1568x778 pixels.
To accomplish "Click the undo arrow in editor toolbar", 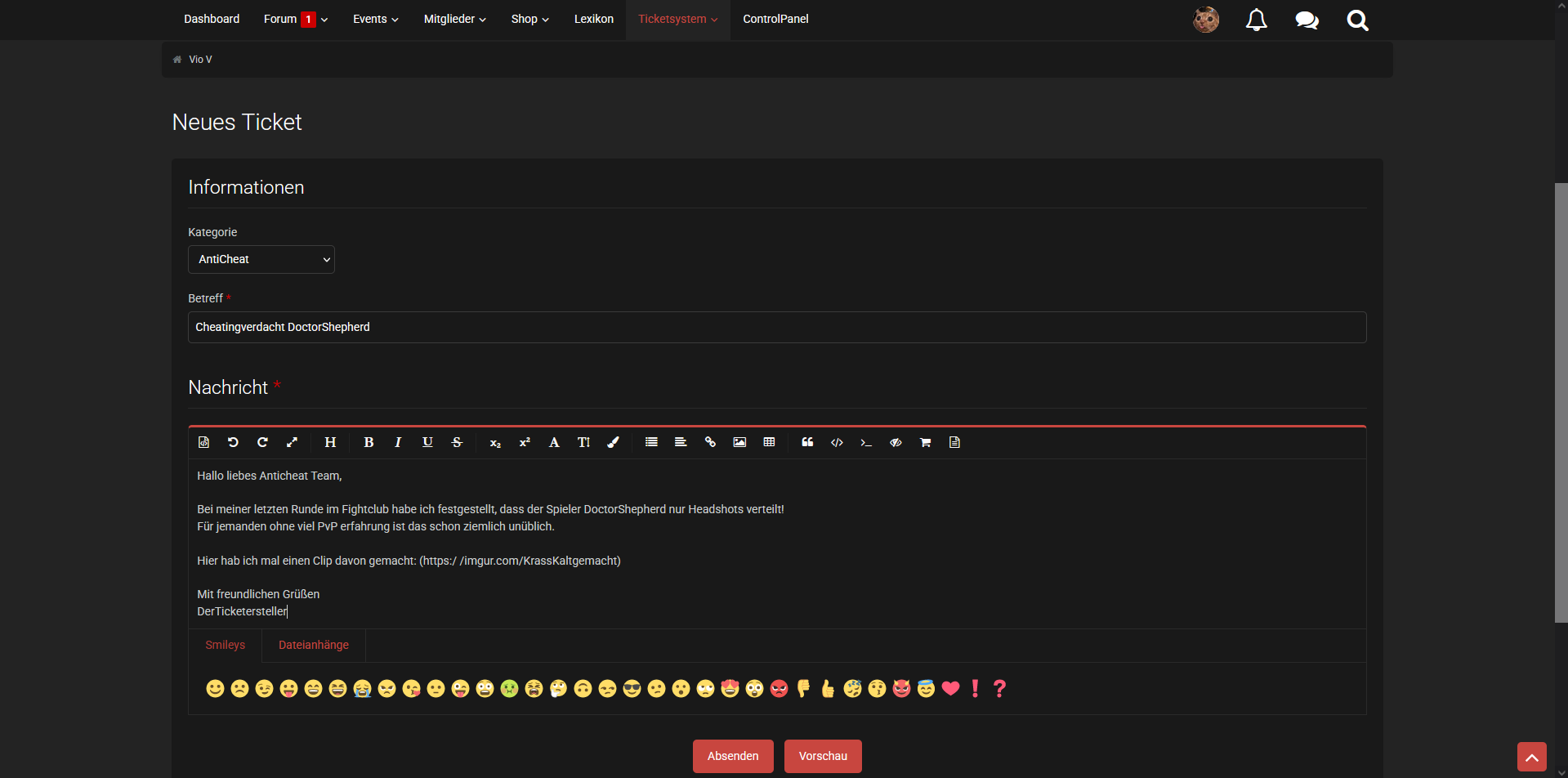I will [x=233, y=442].
